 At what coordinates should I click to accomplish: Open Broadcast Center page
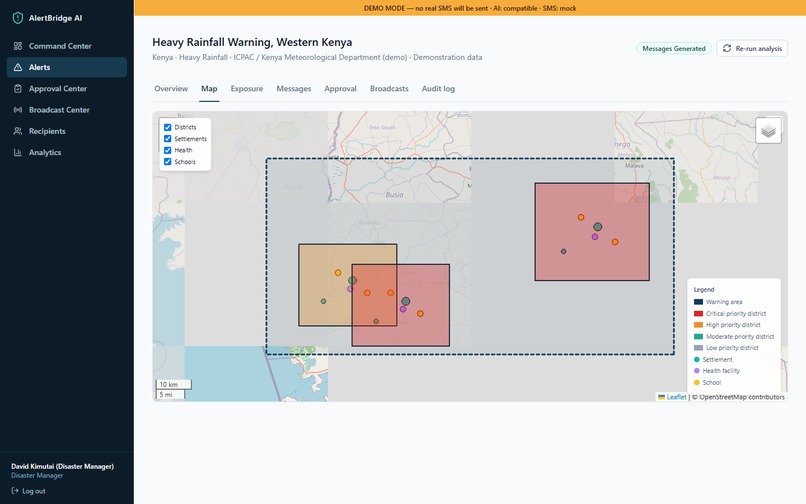[67, 110]
